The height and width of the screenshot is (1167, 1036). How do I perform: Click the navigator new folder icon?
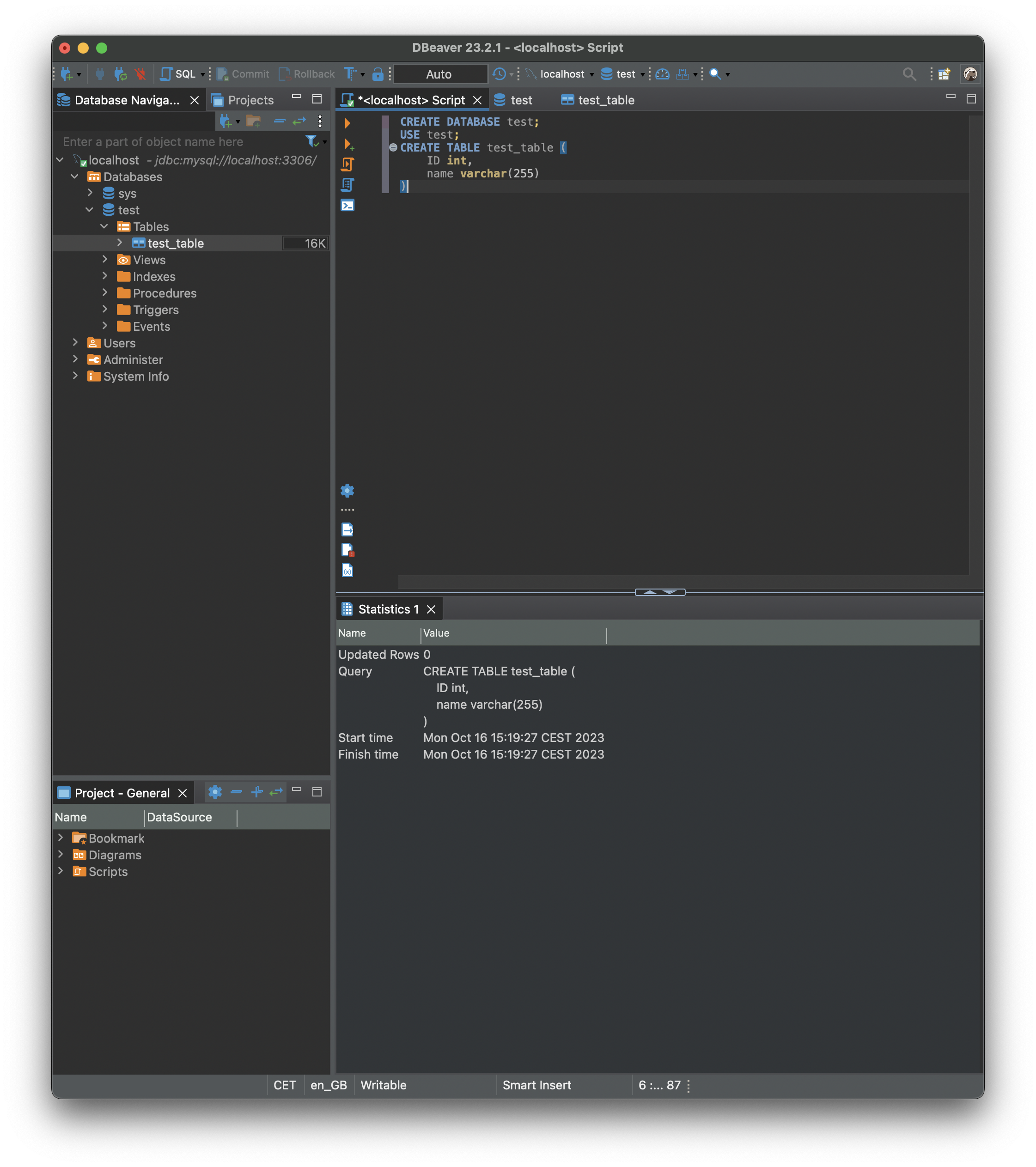pos(253,121)
